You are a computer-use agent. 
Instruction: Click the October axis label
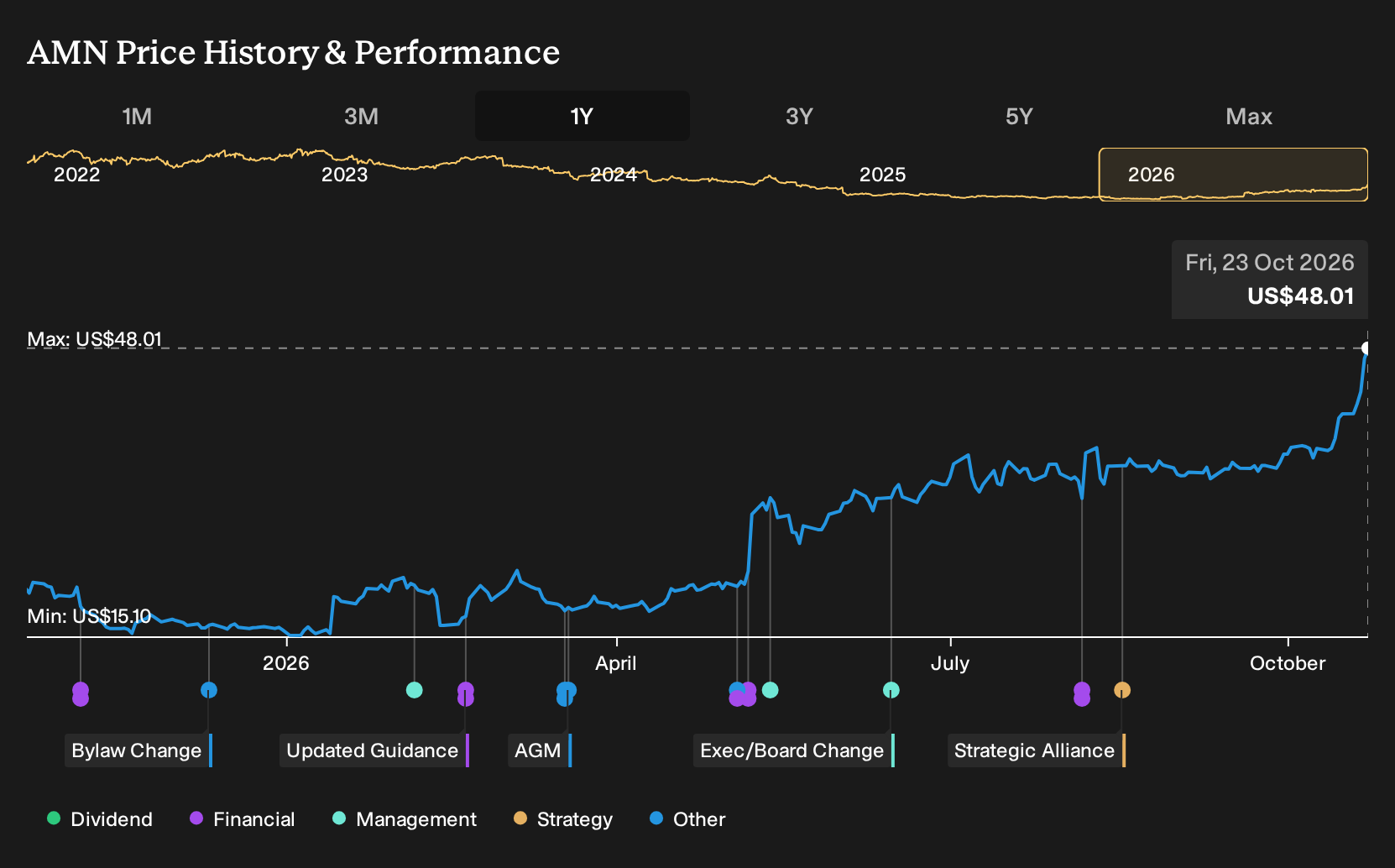click(x=1288, y=663)
